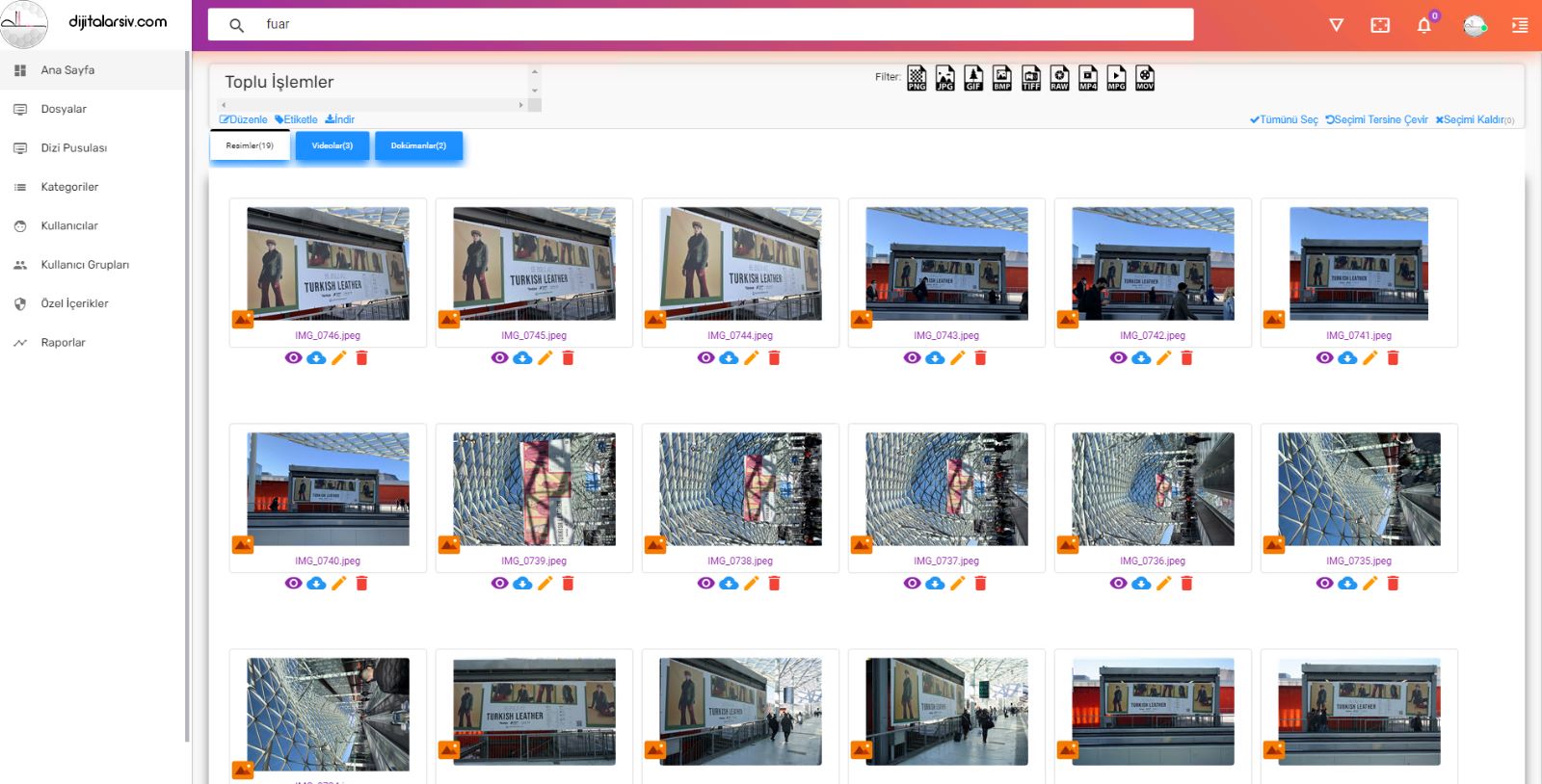The image size is (1542, 784).
Task: Delete IMG_0745.jpeg with the trash icon
Action: [x=568, y=358]
